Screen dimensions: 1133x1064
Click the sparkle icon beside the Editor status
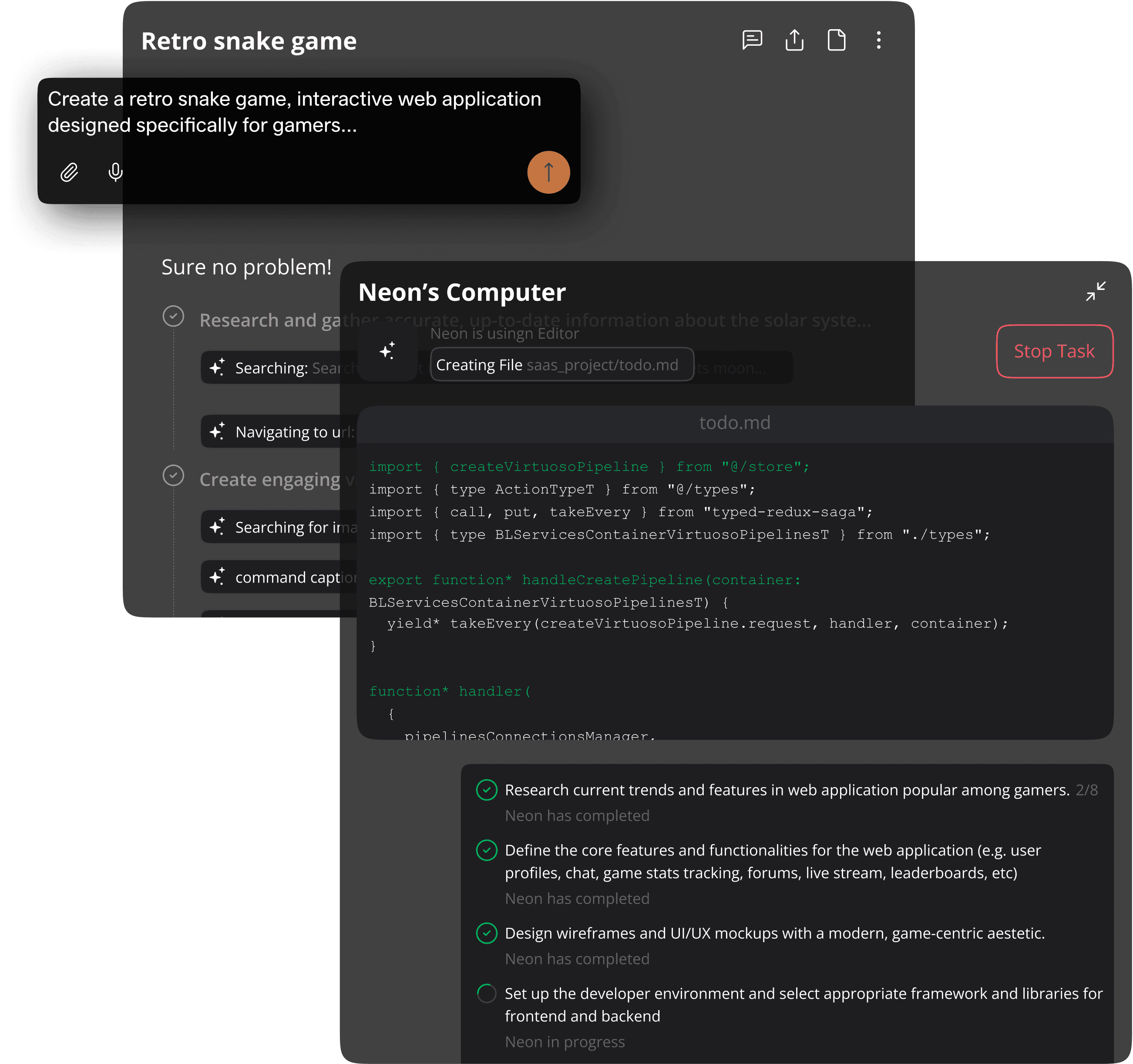(x=387, y=350)
